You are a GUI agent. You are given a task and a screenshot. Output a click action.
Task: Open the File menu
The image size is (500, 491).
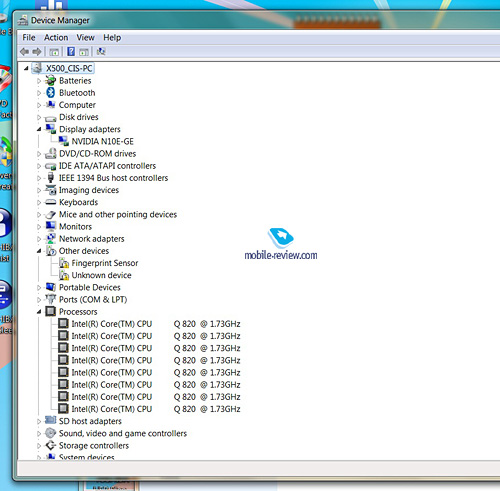[29, 37]
